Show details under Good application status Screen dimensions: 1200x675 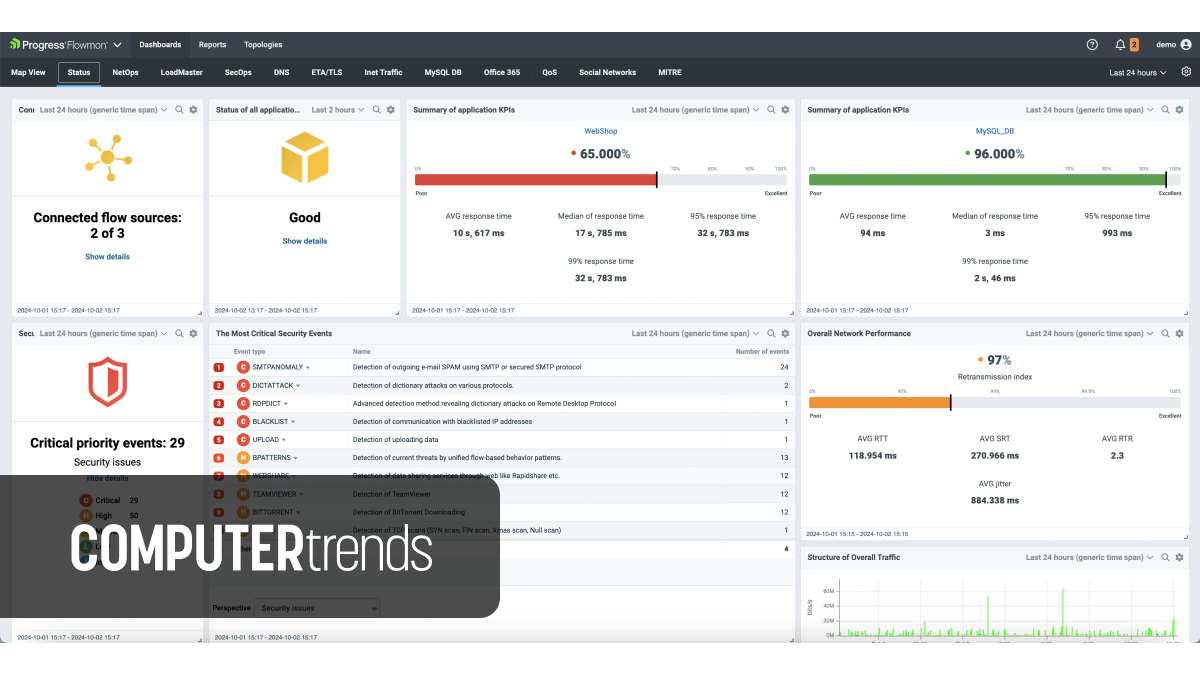click(305, 241)
